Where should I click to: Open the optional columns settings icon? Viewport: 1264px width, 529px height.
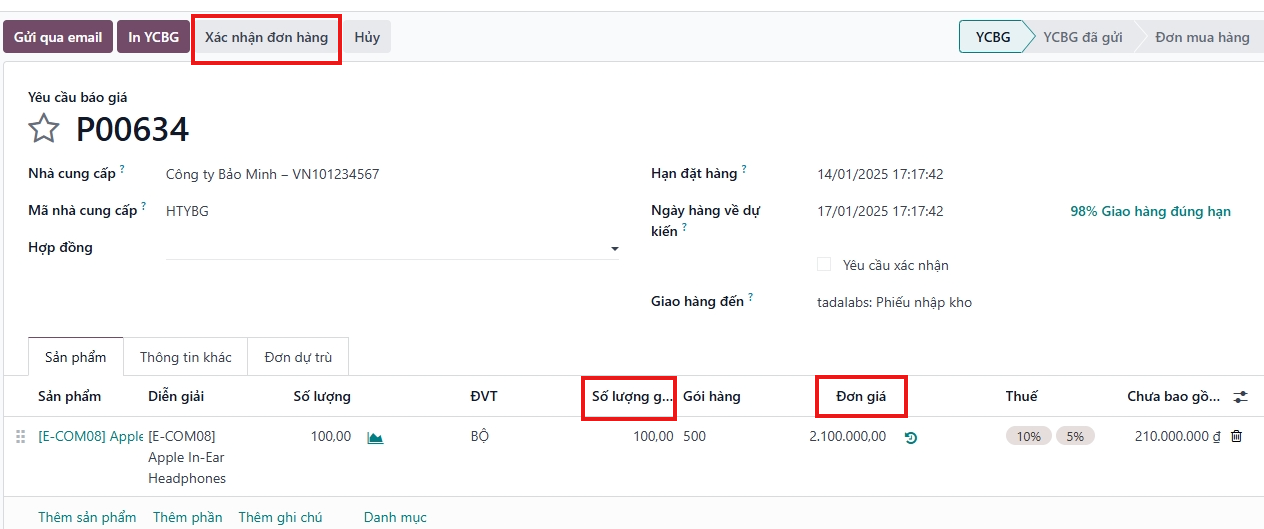pos(1240,397)
